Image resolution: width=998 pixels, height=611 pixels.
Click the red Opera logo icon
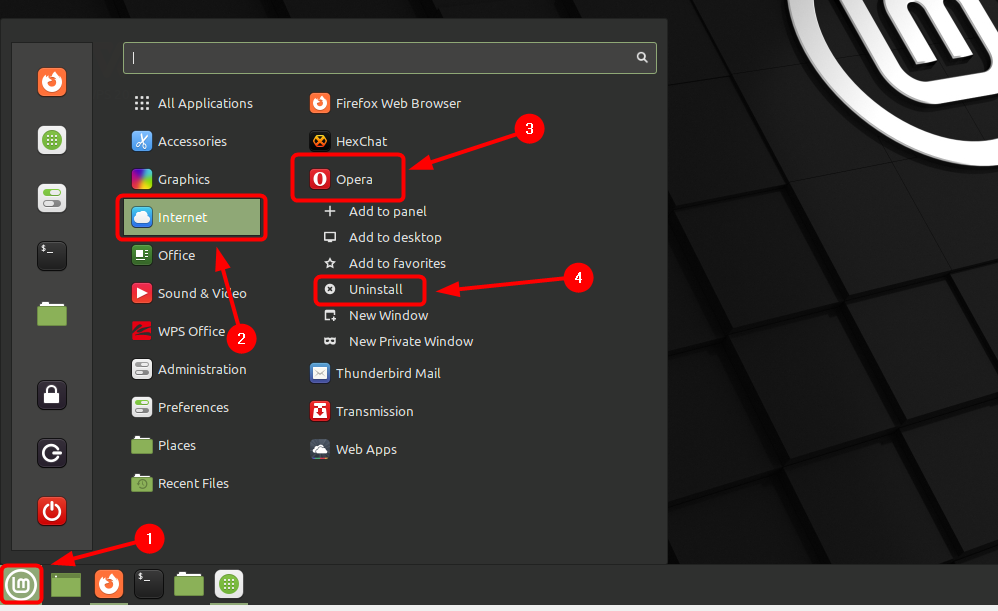[320, 179]
